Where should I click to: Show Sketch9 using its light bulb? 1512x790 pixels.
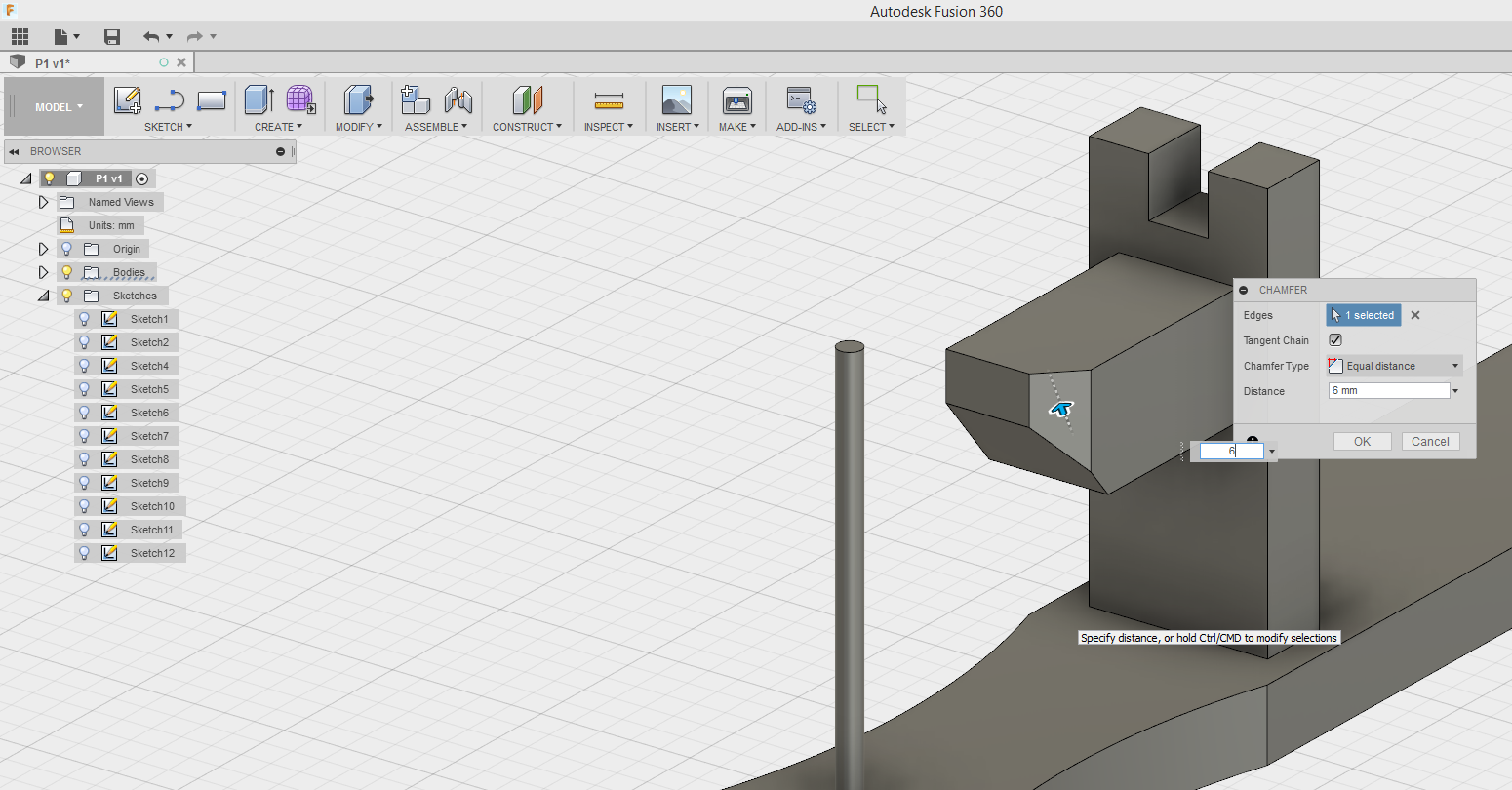click(x=85, y=484)
